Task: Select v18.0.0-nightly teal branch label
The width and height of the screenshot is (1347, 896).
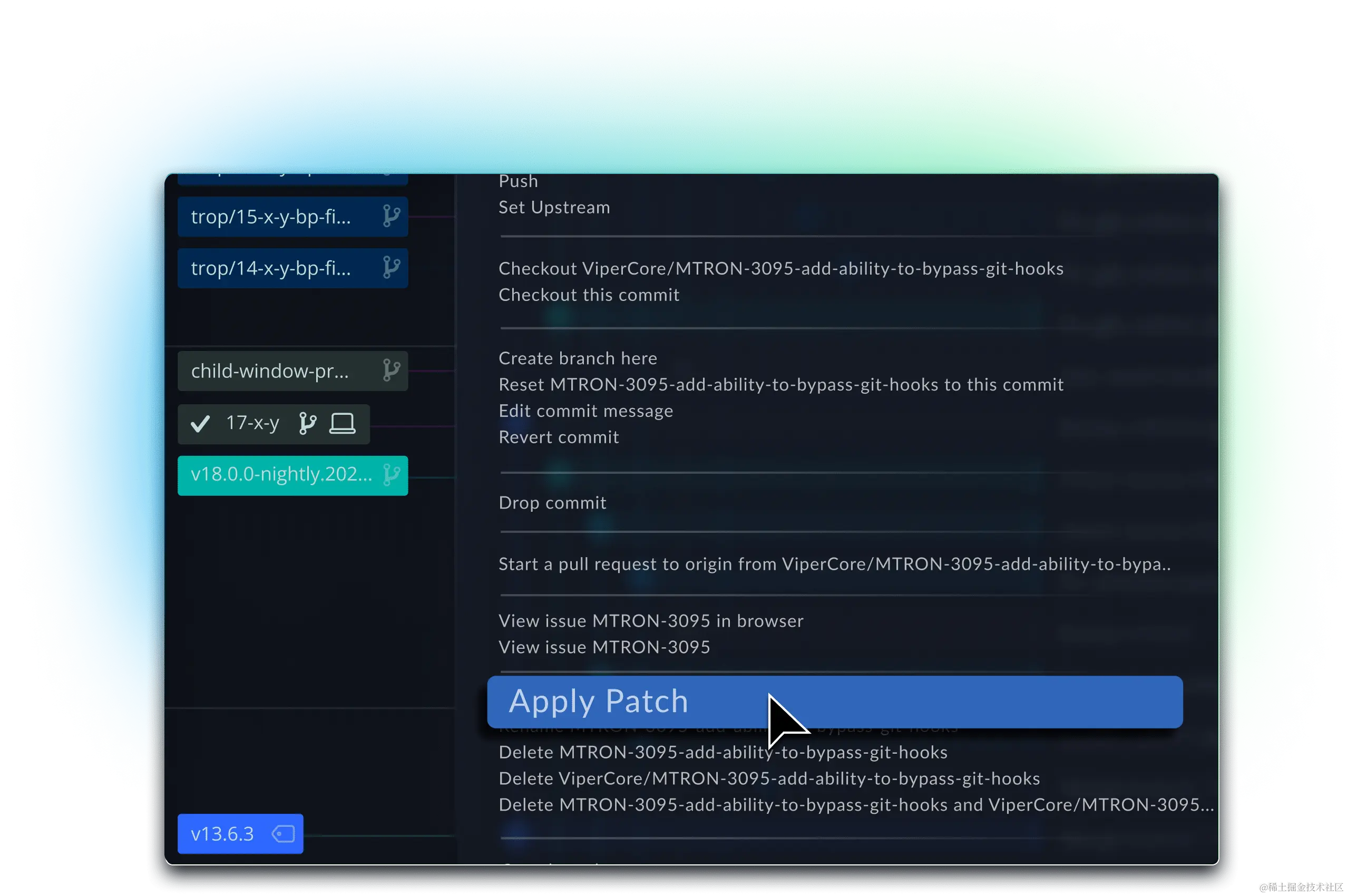Action: tap(281, 474)
